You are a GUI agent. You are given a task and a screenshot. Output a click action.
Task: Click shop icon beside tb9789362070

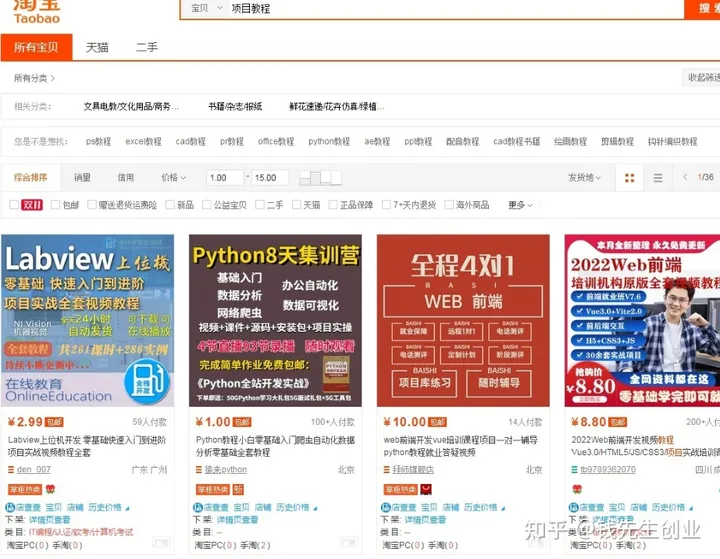pos(574,470)
